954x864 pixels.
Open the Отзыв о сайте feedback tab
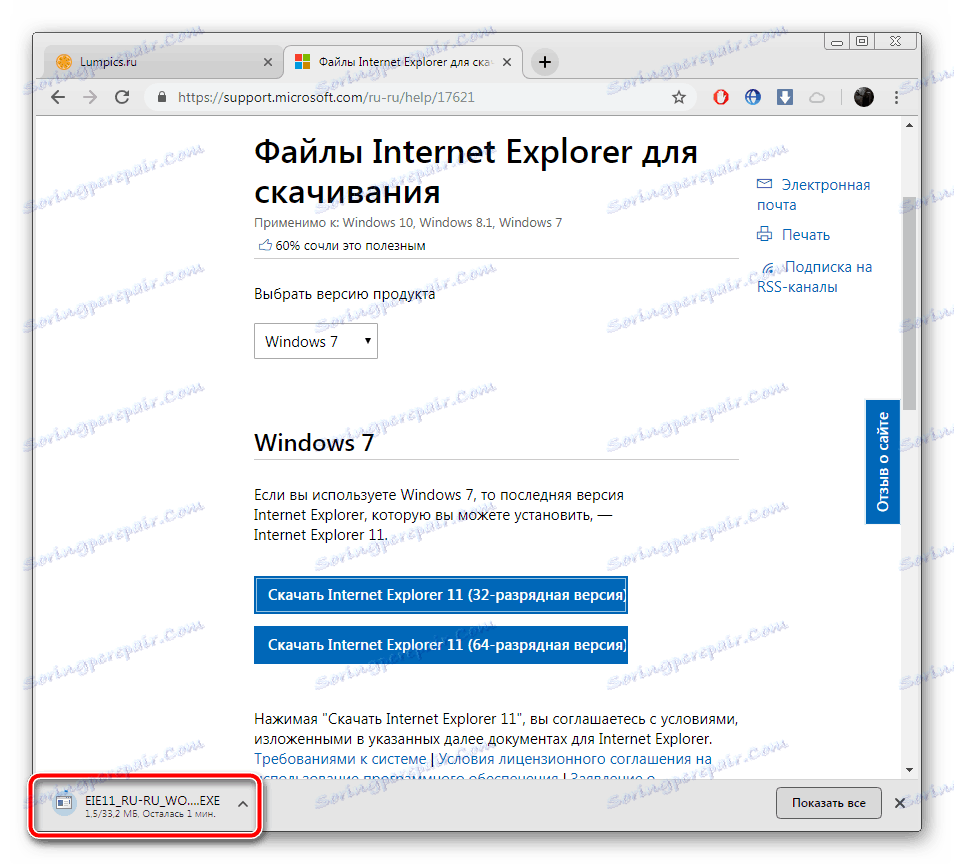883,462
